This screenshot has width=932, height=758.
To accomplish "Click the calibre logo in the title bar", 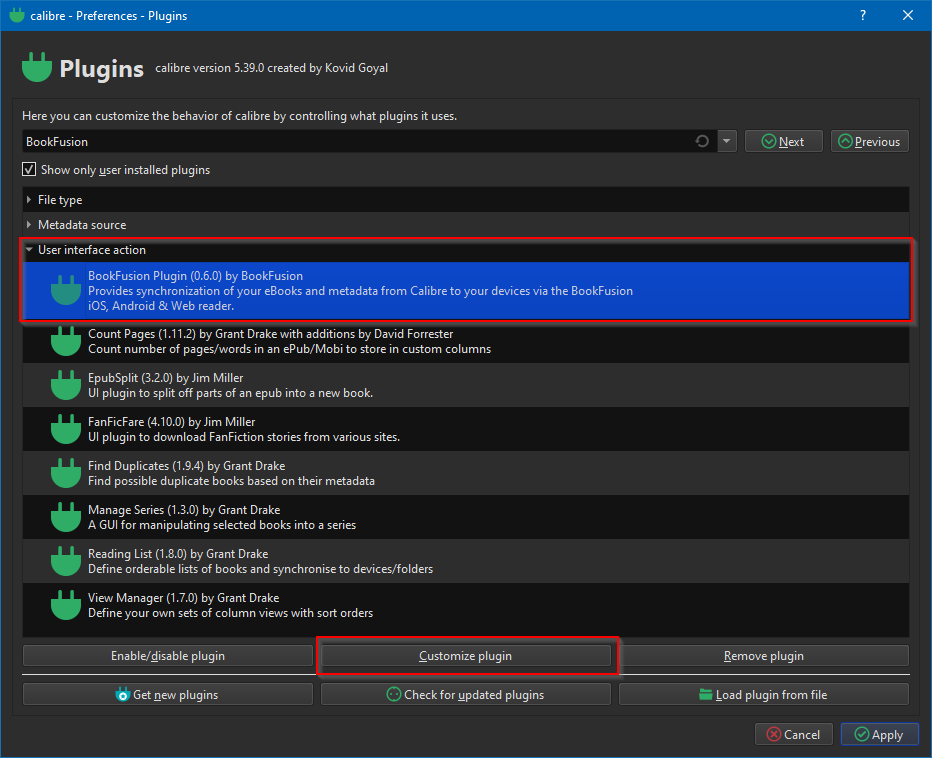I will (17, 15).
